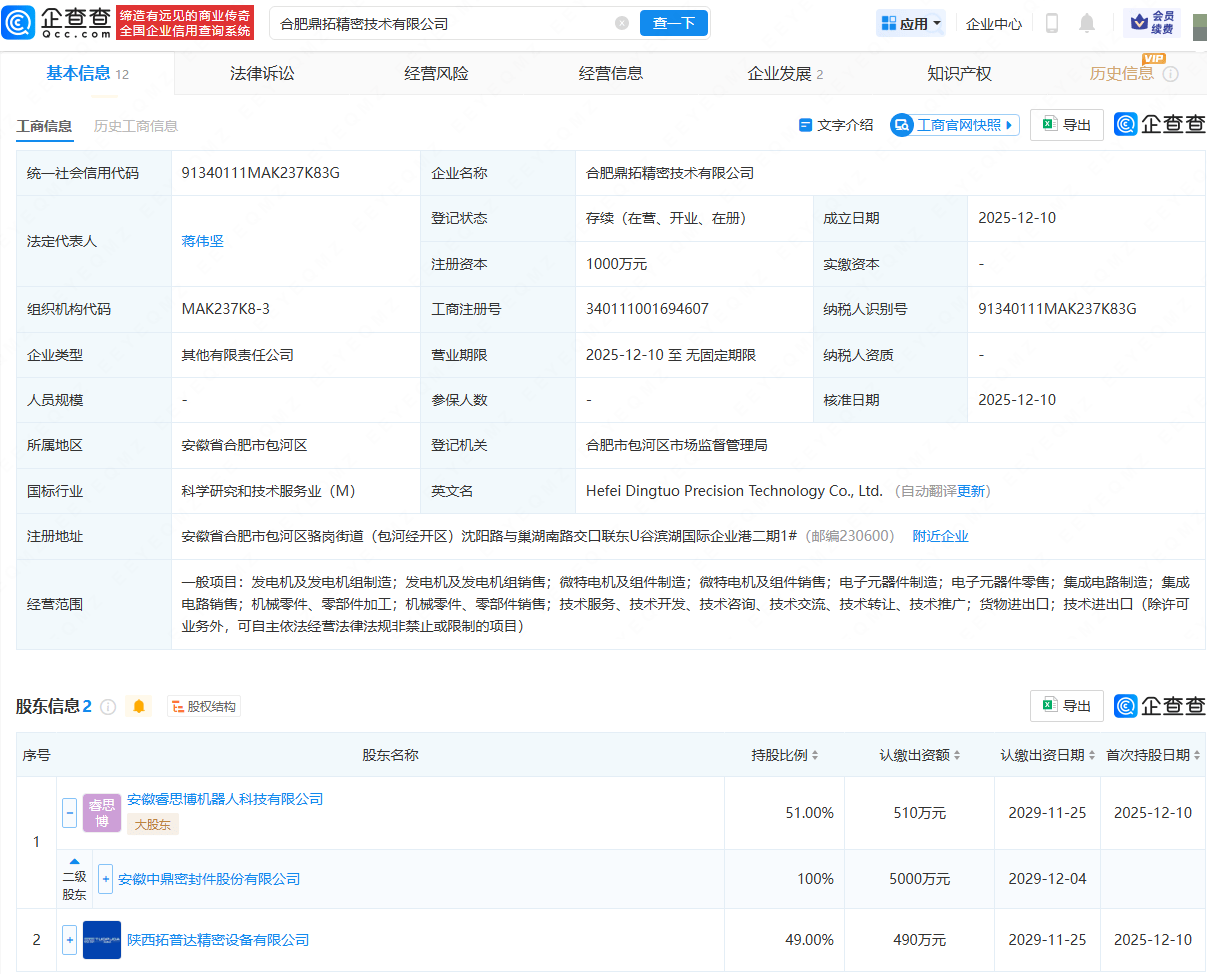Clear the search box with X icon
The height and width of the screenshot is (974, 1207).
[x=622, y=23]
